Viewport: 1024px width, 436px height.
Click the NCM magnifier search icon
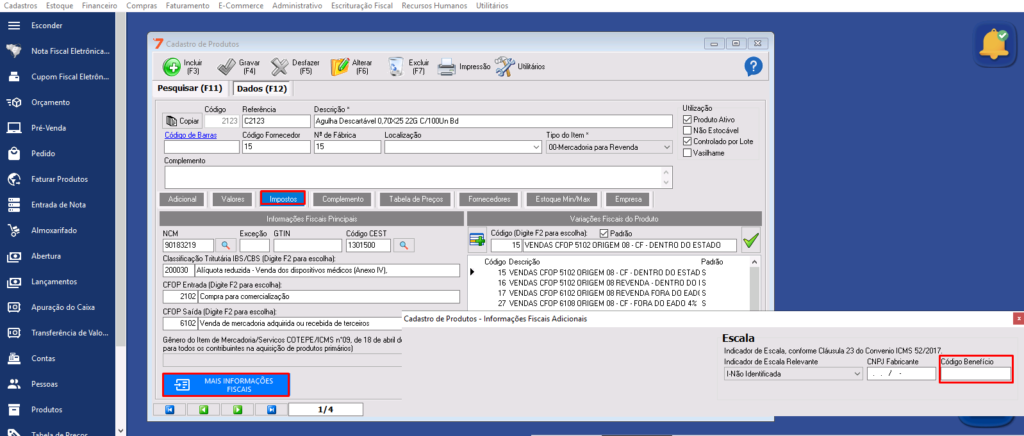[226, 245]
